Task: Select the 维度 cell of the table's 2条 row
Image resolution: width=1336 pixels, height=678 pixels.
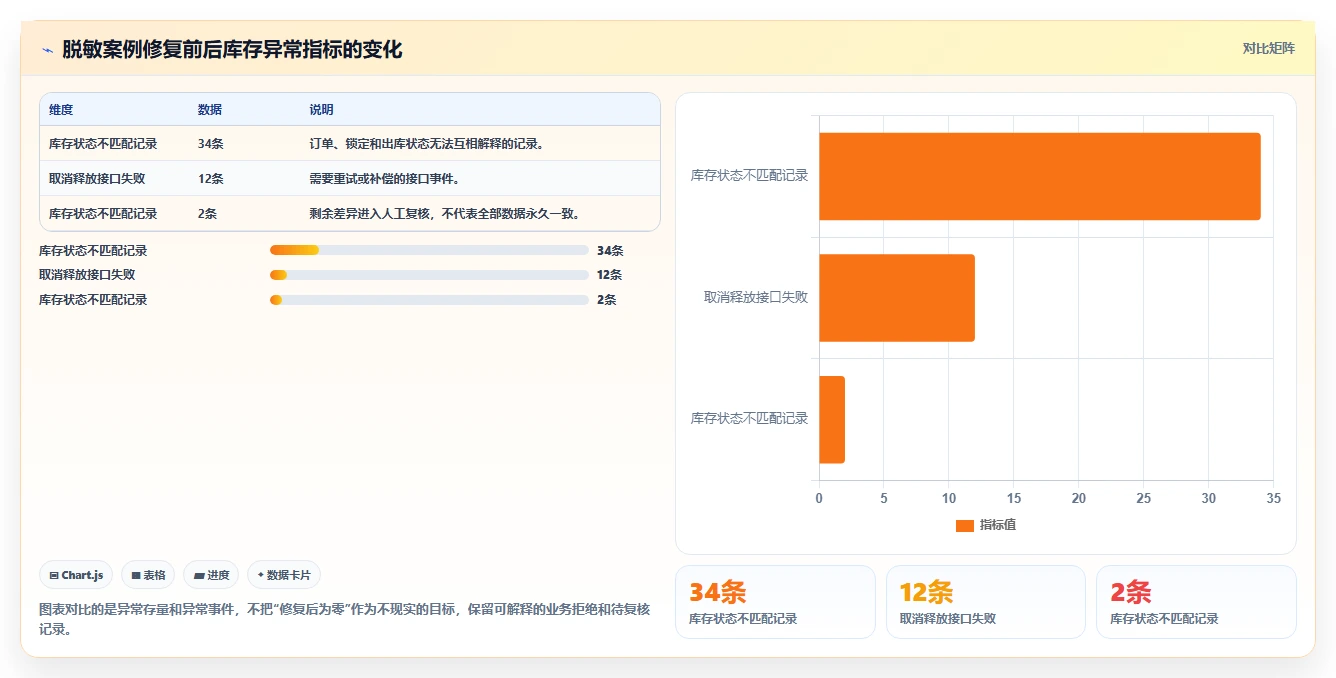Action: (103, 214)
